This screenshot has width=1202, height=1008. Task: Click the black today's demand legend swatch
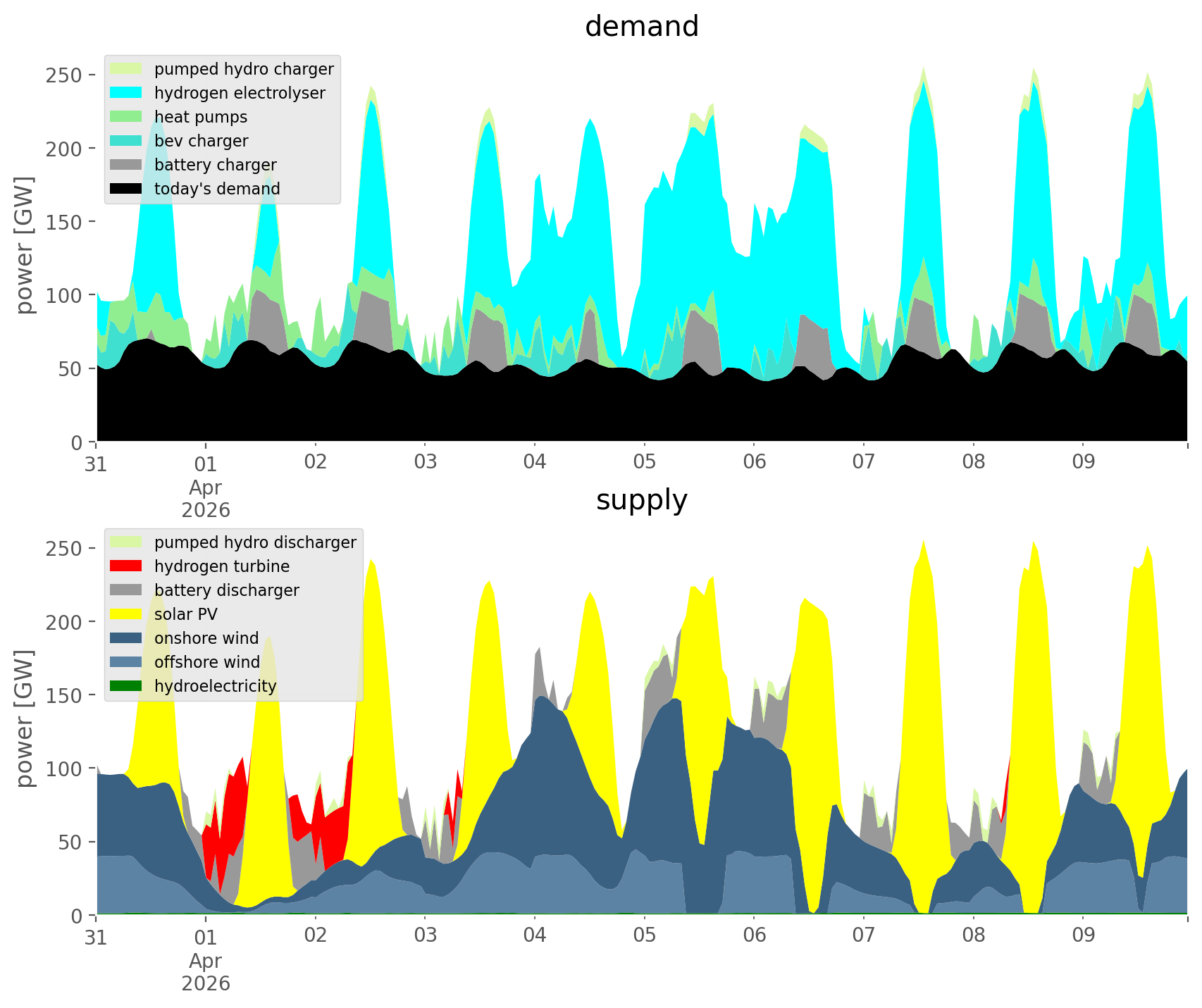click(126, 189)
